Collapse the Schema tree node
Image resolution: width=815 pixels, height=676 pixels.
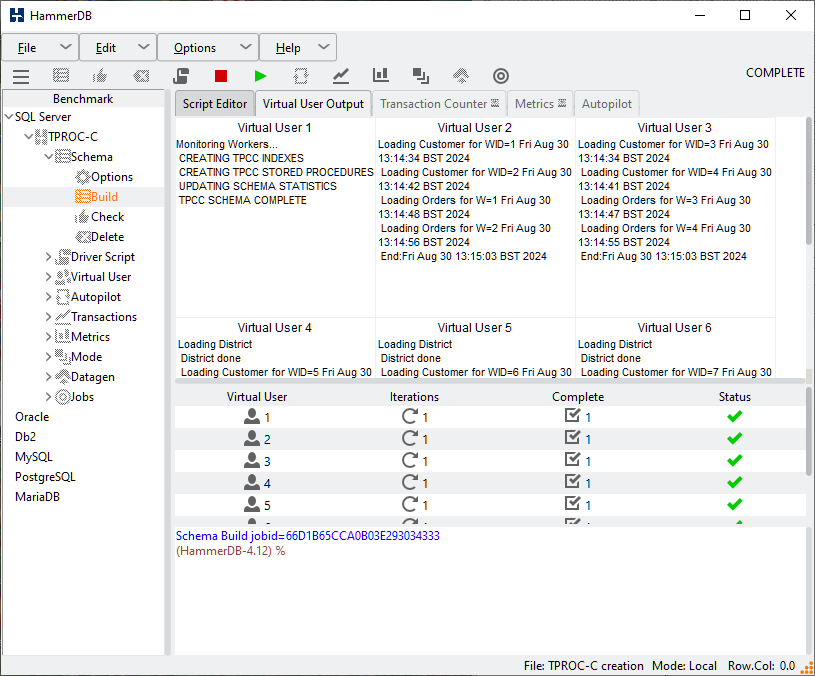click(49, 157)
